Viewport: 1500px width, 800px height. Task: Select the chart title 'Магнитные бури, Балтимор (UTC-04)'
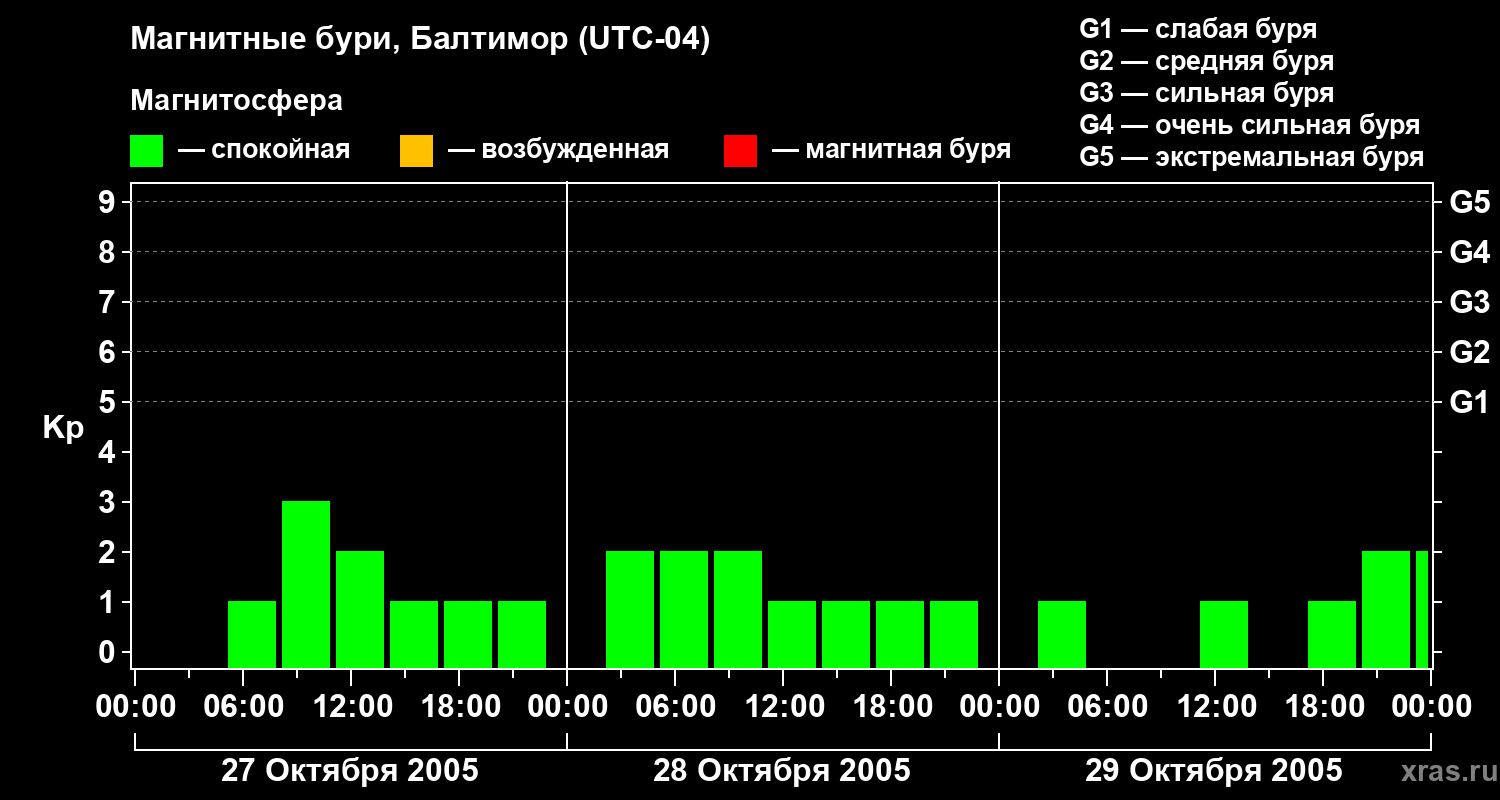(420, 40)
